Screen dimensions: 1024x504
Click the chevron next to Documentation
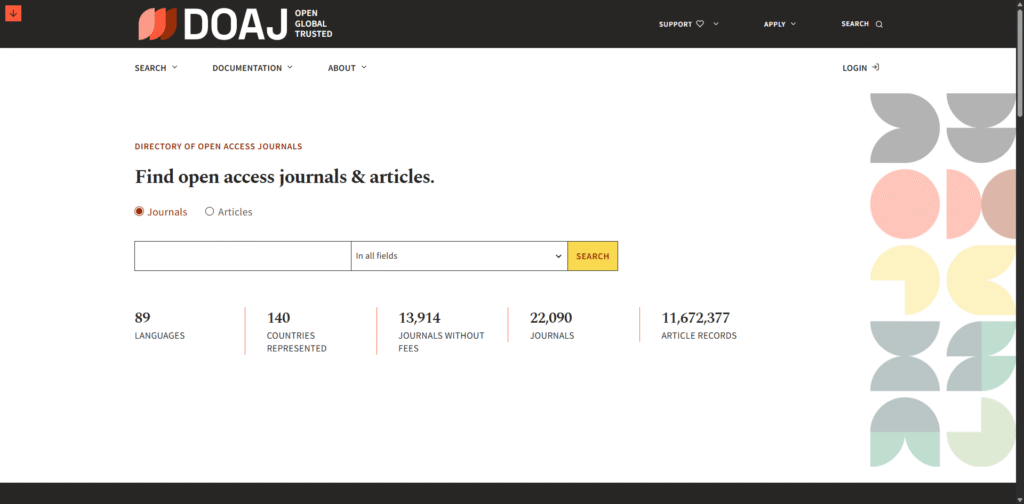[290, 67]
